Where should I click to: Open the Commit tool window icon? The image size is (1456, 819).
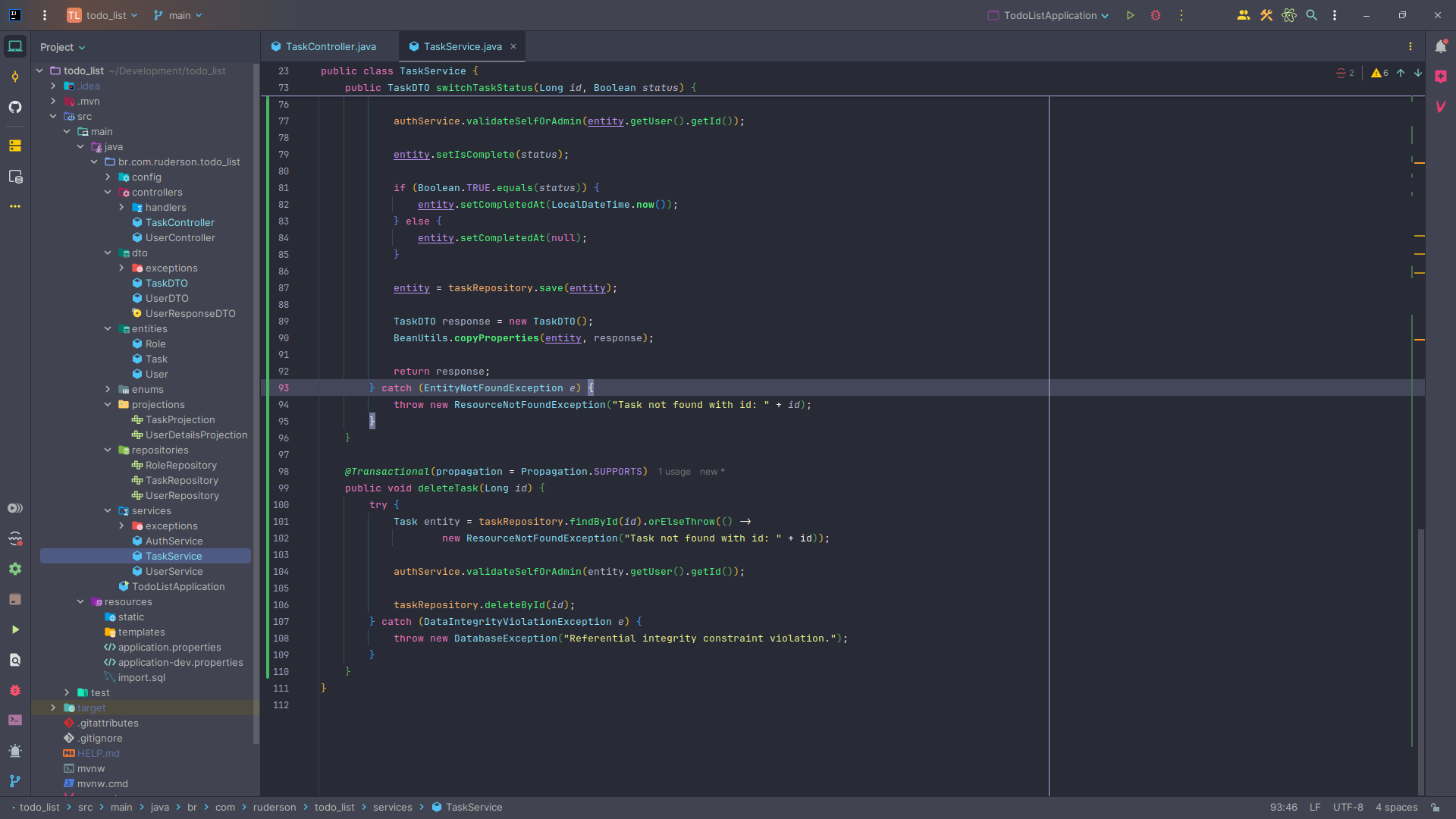point(15,77)
